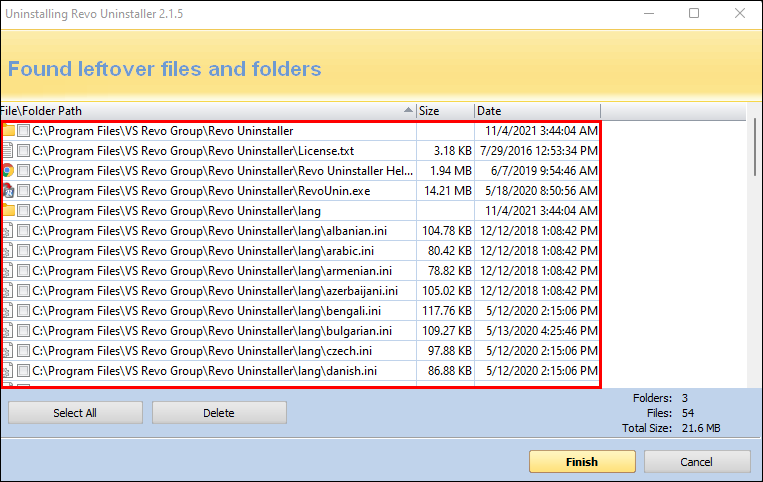Click the ini file icon beside czech.ini
This screenshot has height=482, width=763.
8,350
